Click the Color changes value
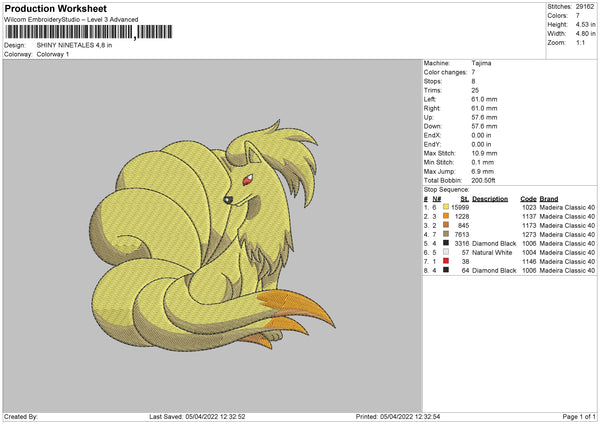The width and height of the screenshot is (600, 424). pyautogui.click(x=473, y=72)
